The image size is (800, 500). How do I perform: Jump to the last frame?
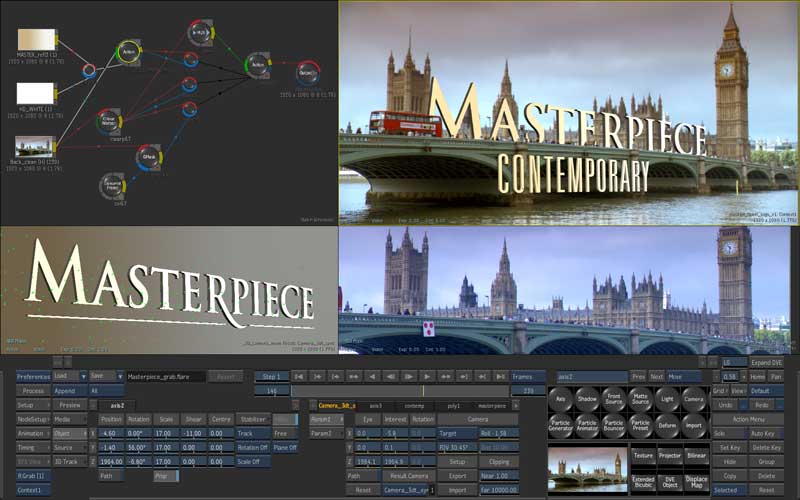(501, 377)
